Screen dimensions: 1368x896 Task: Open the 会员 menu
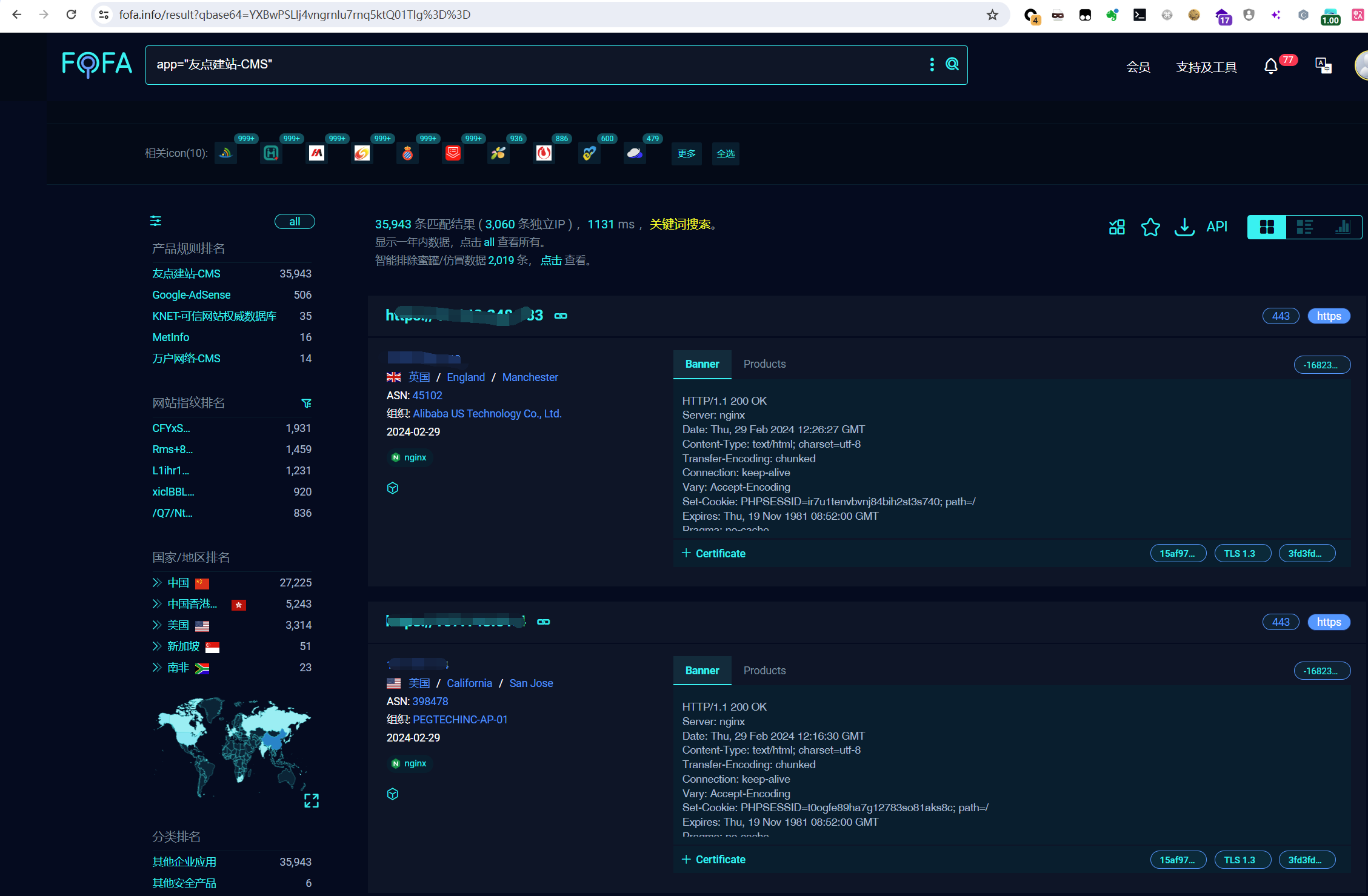[1138, 67]
